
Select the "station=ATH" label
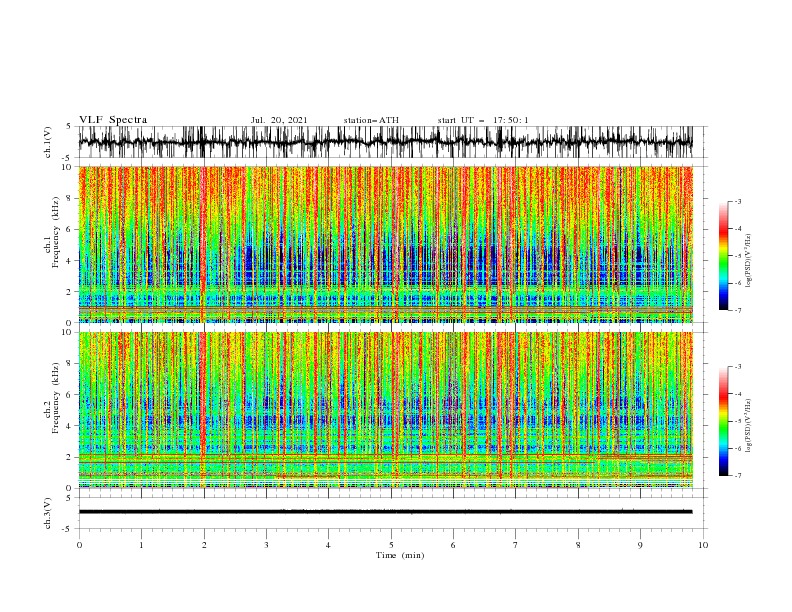(371, 120)
